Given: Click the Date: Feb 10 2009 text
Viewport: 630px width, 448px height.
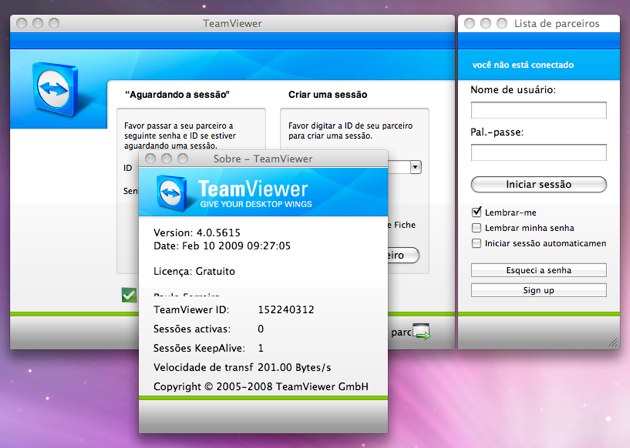Looking at the screenshot, I should pyautogui.click(x=222, y=246).
